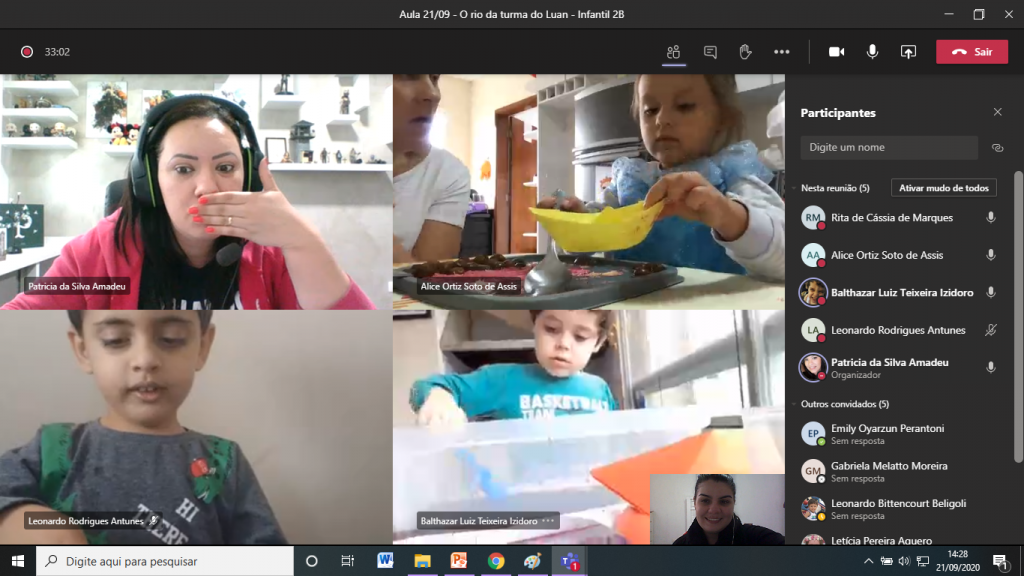Copy the meeting join link icon
1024x576 pixels.
tap(997, 148)
